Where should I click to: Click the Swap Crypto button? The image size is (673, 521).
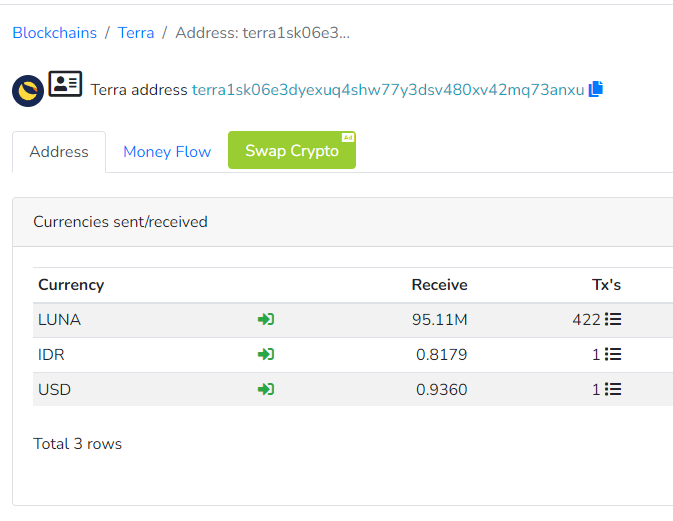(292, 150)
